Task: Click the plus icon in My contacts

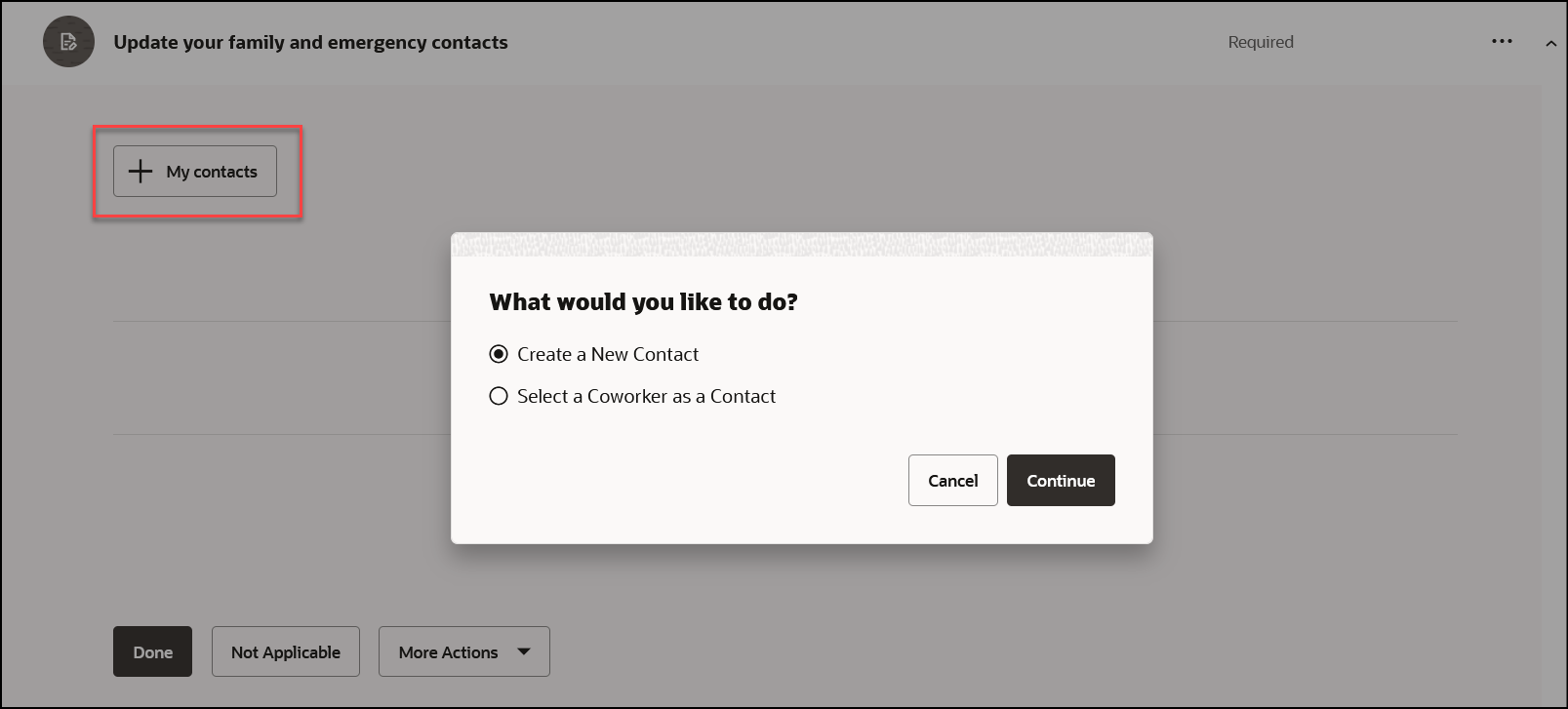Action: click(x=141, y=172)
